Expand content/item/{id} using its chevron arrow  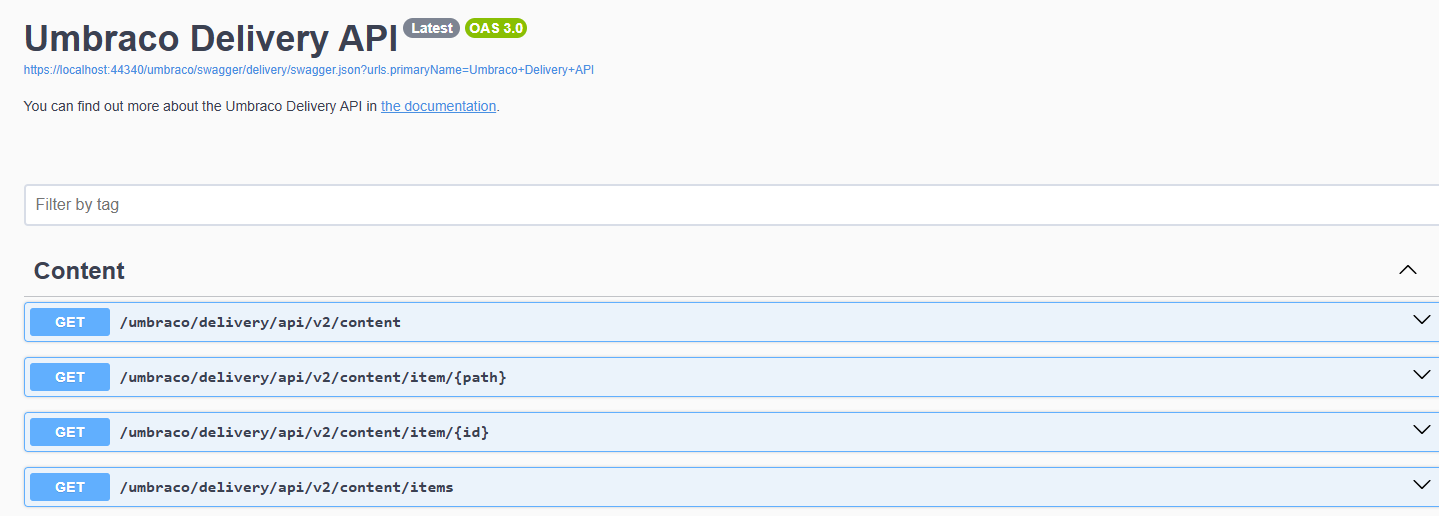pos(1422,430)
